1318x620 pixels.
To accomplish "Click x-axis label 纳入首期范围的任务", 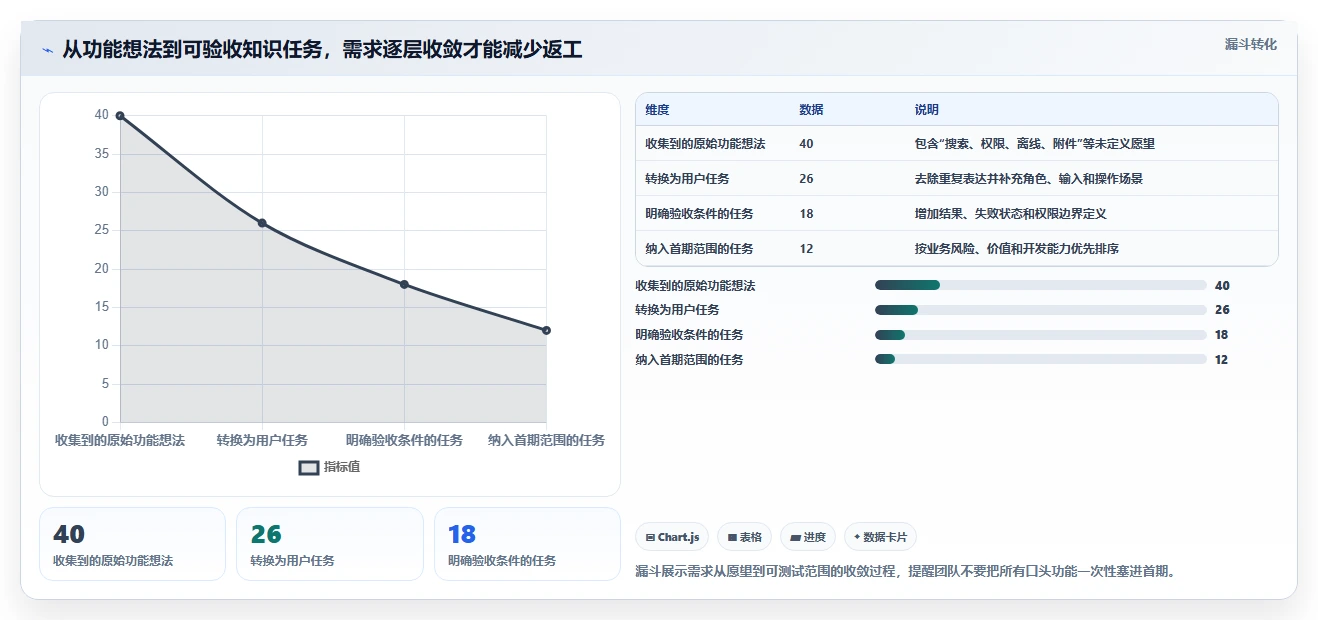I will (x=546, y=440).
